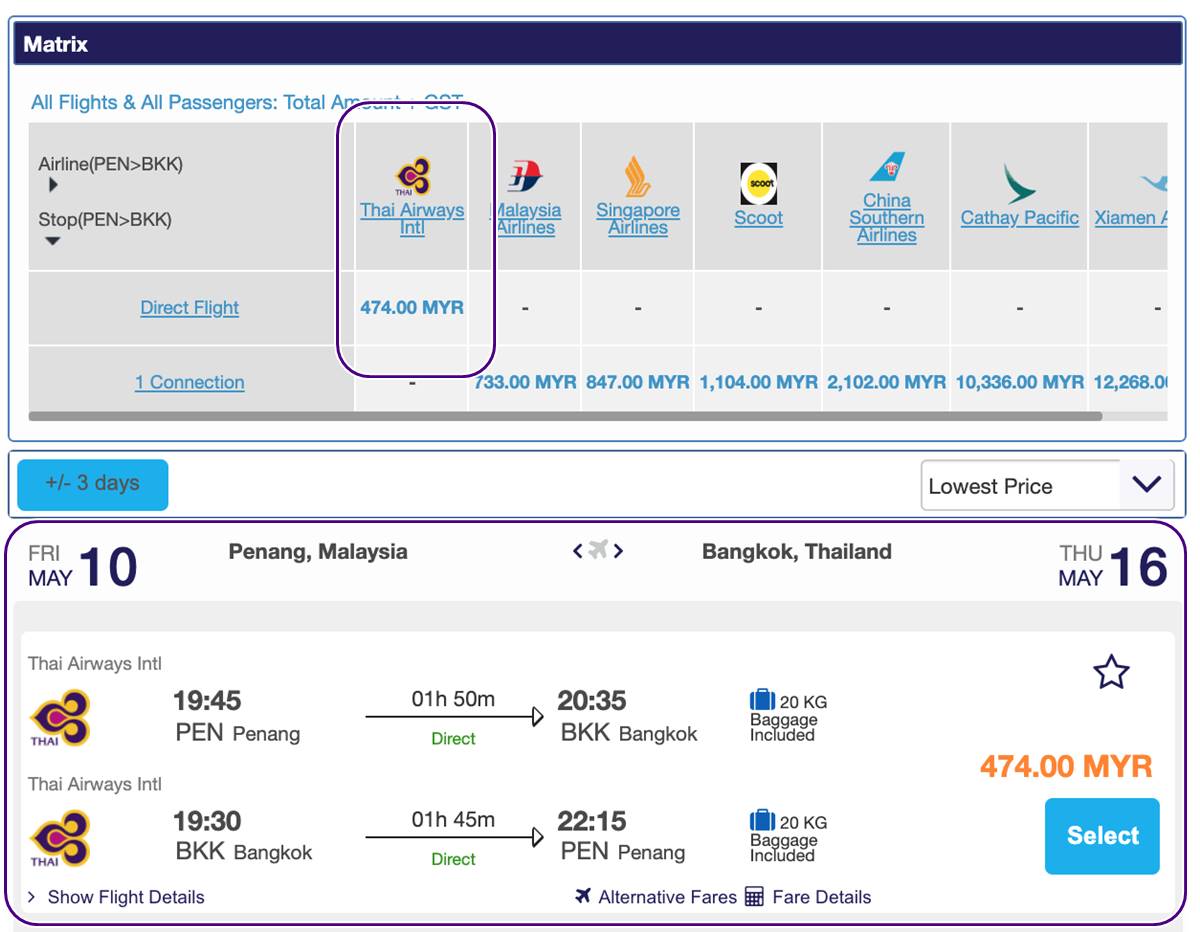Click the FRI MAY 10 departure date
Screen dimensions: 1200x932
83,566
